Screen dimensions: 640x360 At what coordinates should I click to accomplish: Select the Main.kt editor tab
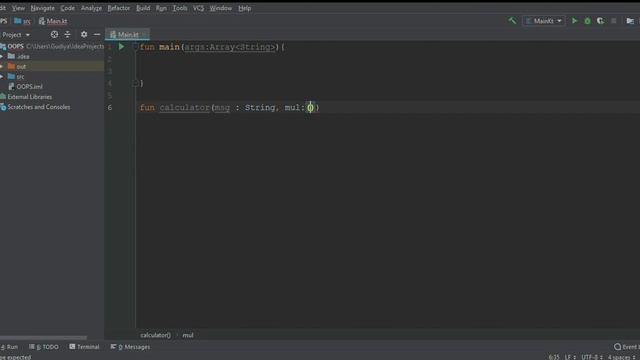(x=127, y=35)
